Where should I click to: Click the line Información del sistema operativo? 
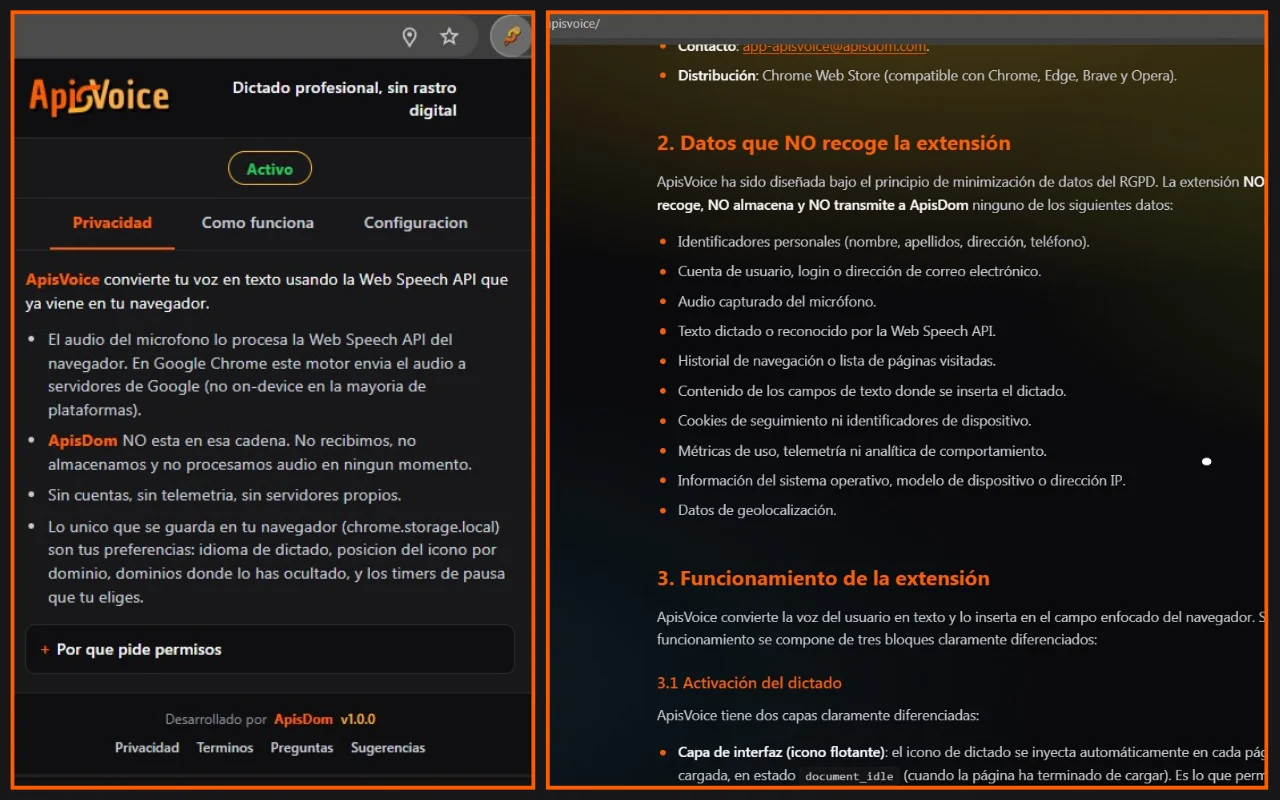pyautogui.click(x=902, y=481)
